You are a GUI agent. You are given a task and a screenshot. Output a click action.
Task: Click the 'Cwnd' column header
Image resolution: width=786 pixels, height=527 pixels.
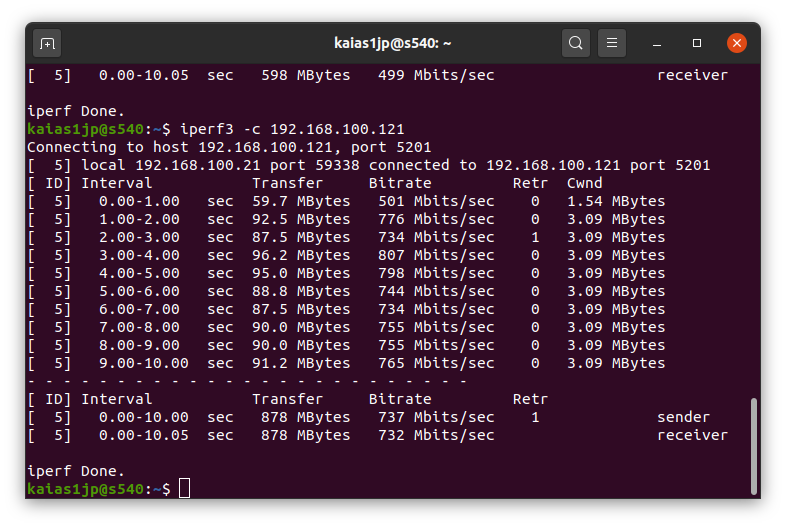click(x=584, y=183)
